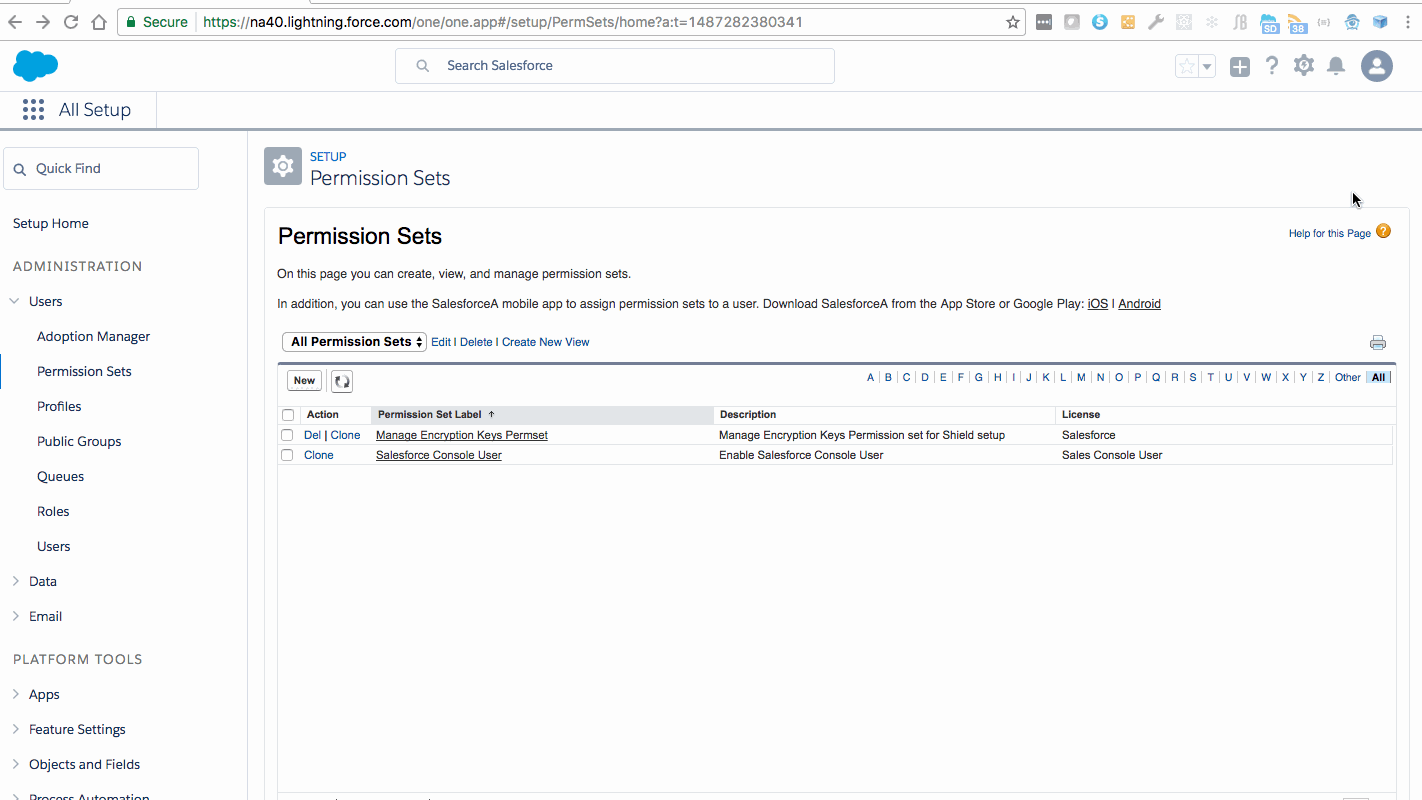The image size is (1422, 800).
Task: Click Create New View link
Action: pos(546,342)
